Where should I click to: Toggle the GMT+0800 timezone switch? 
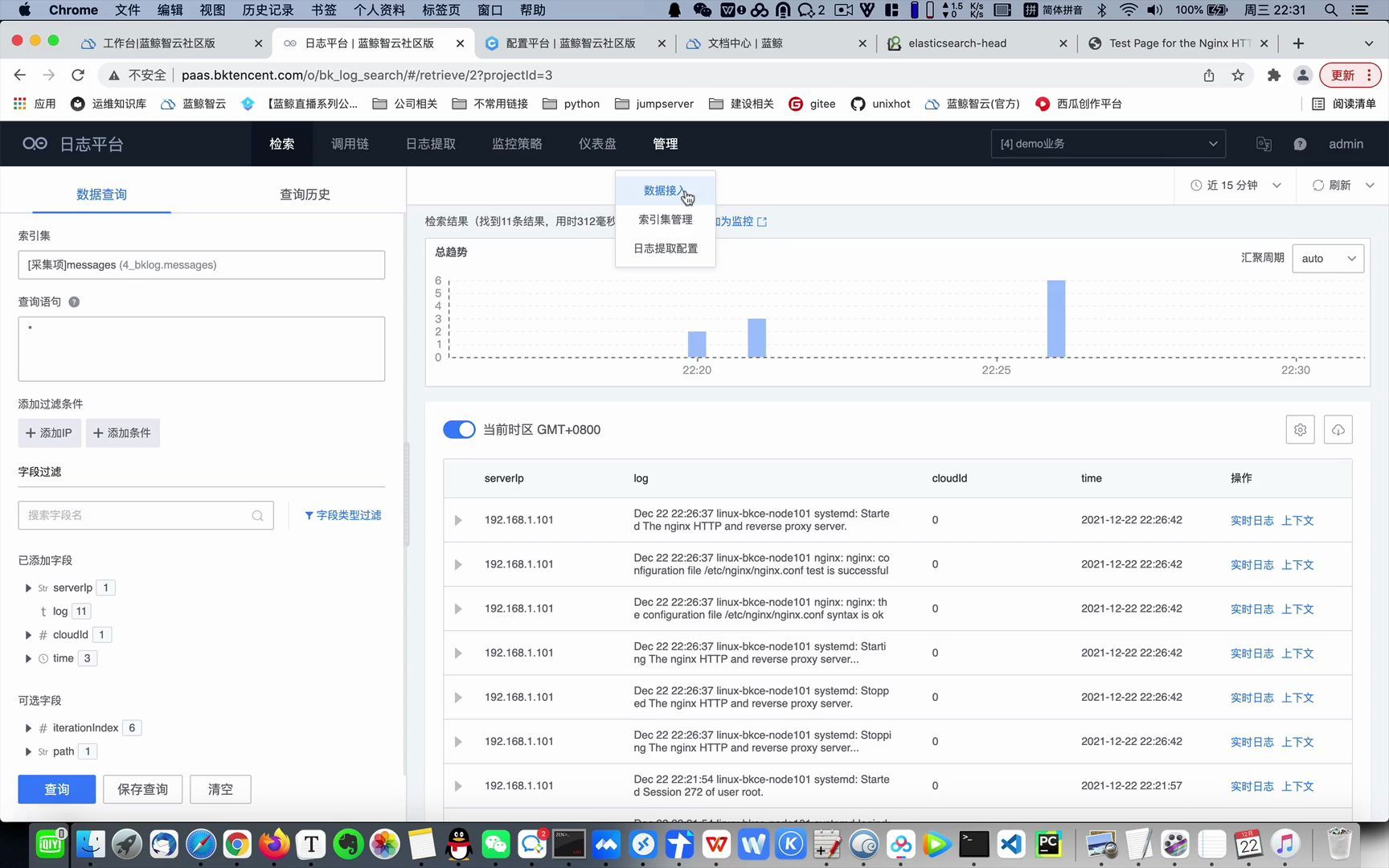[x=459, y=430]
